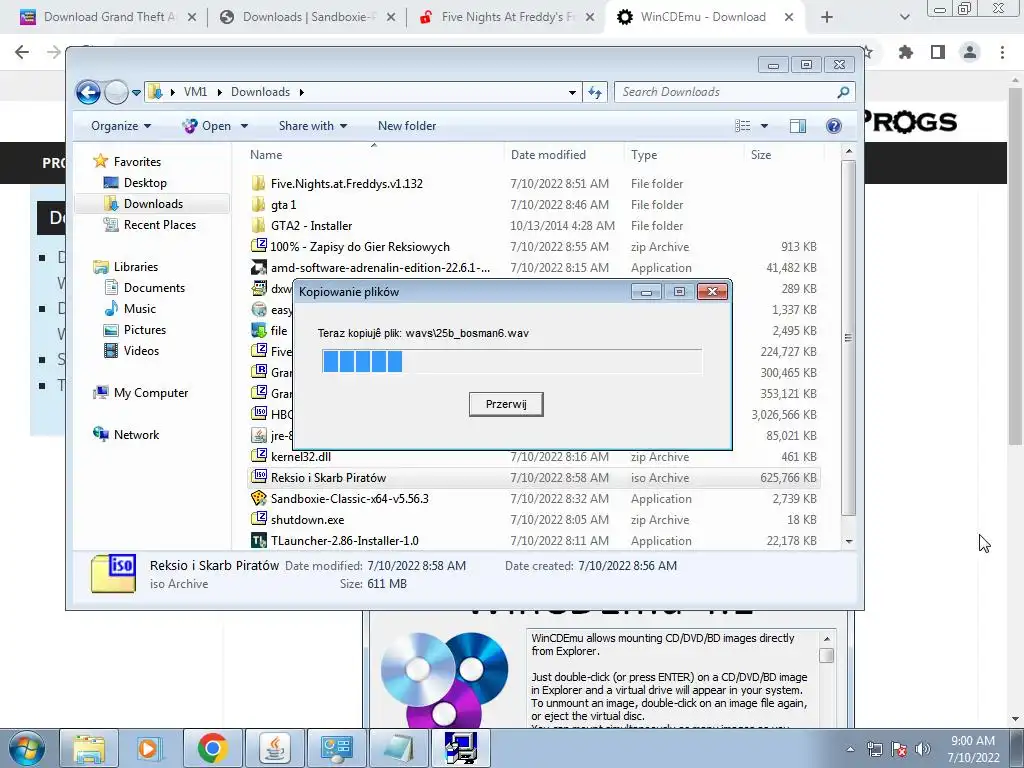This screenshot has width=1024, height=768.
Task: Click the Explorer back navigation arrow
Action: (x=88, y=92)
